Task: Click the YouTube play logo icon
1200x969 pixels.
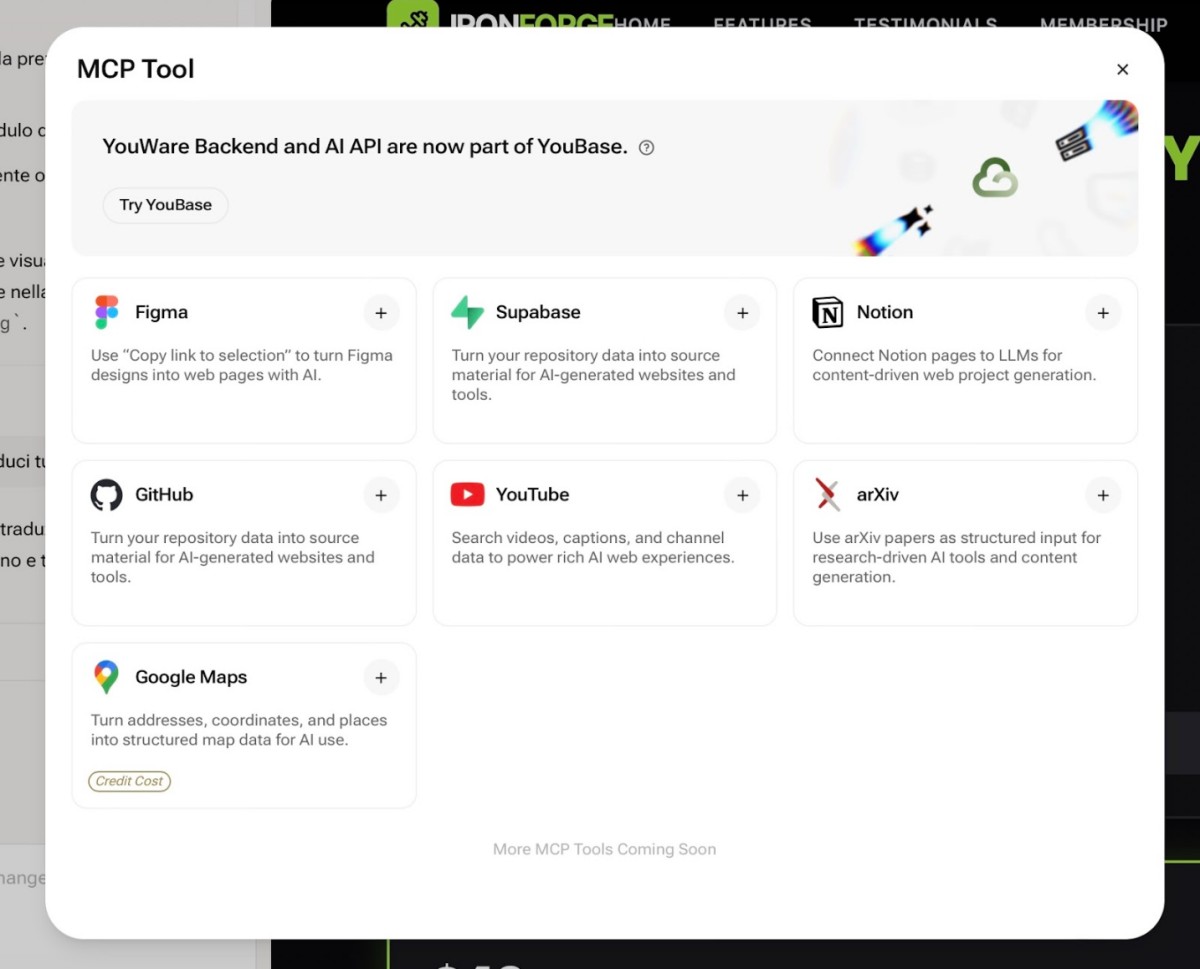Action: 467,495
